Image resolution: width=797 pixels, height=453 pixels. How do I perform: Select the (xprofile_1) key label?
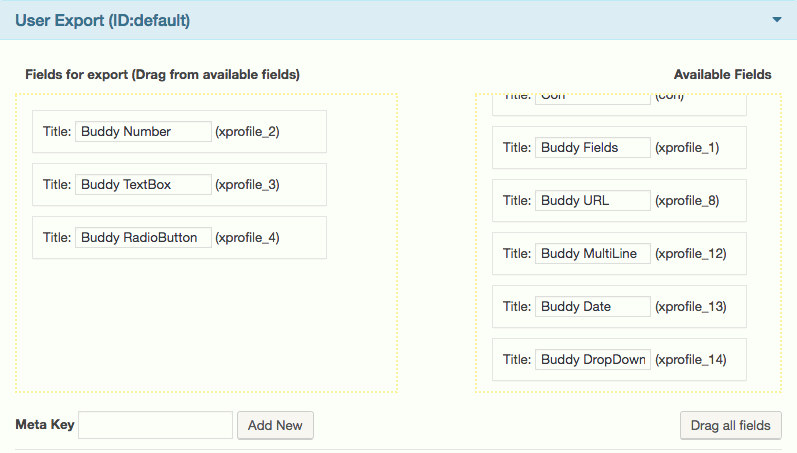pyautogui.click(x=687, y=147)
